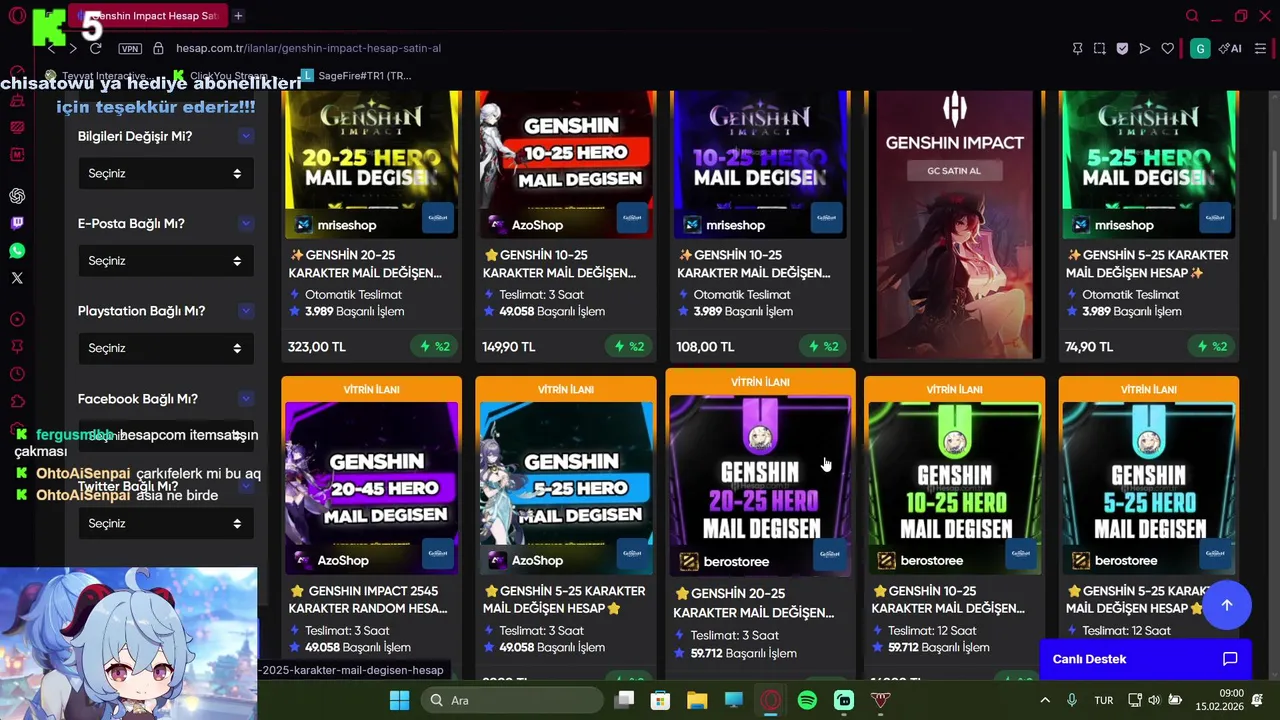Switch TUR keyboard language indicator
This screenshot has height=720, width=1280.
[1104, 700]
